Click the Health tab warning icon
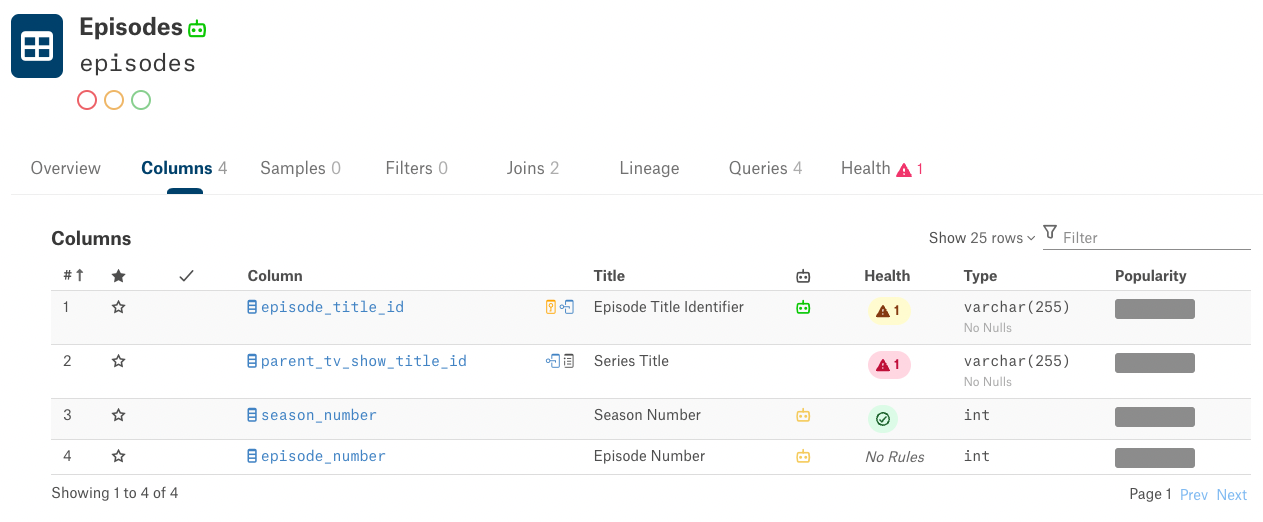Viewport: 1263px width, 522px height. point(904,170)
